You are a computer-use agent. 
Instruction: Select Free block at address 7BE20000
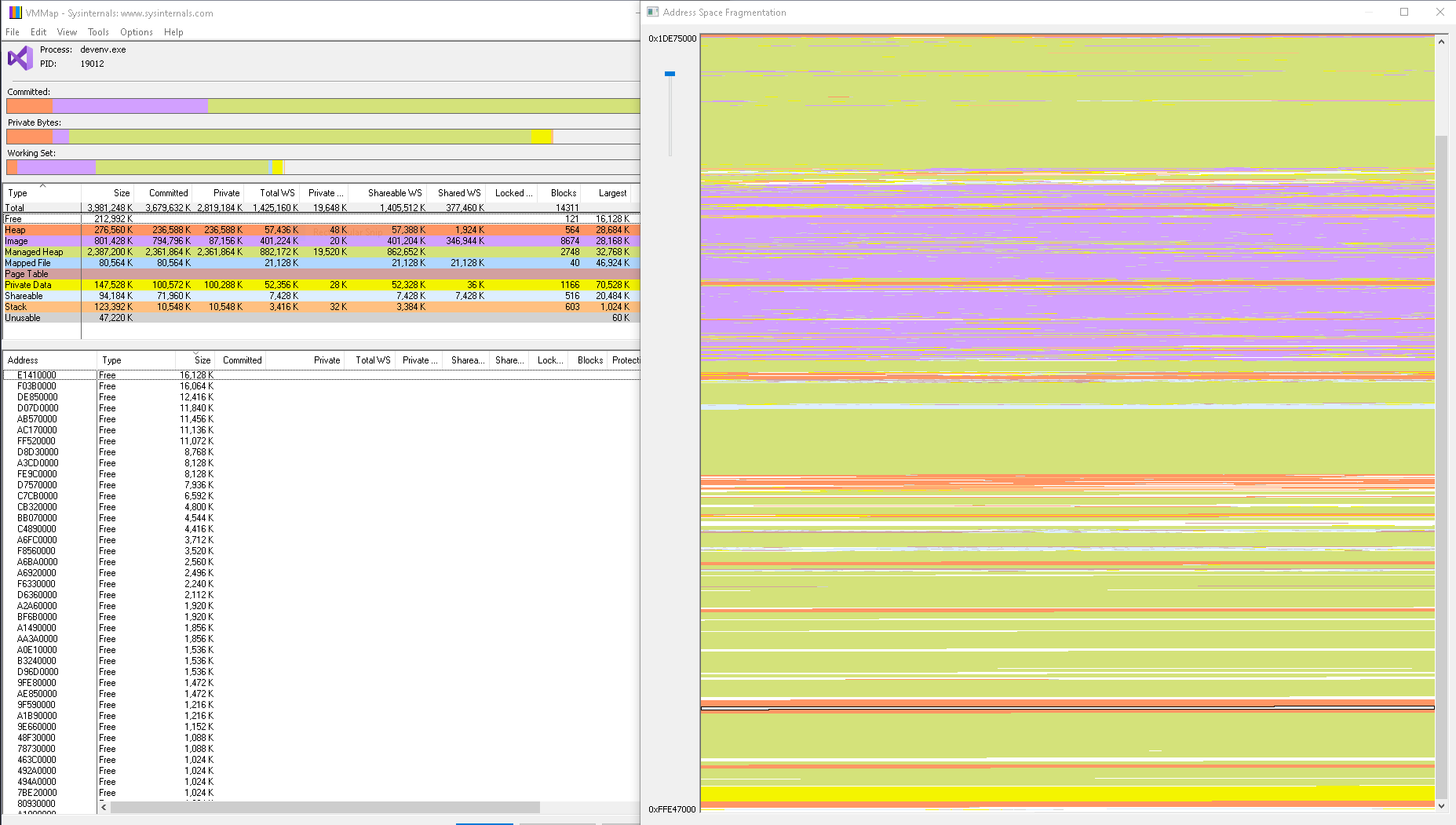(322, 793)
